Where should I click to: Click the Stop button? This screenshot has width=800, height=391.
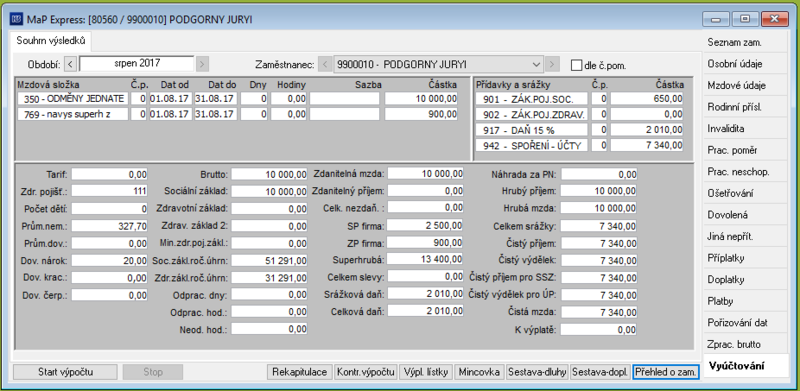coord(153,372)
